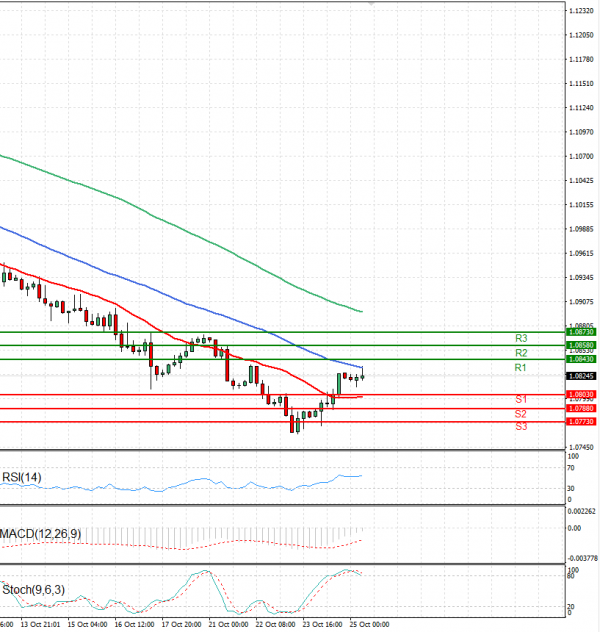Viewport: 600px width, 632px height.
Task: Click the 1.12050 price axis label
Action: pos(581,35)
